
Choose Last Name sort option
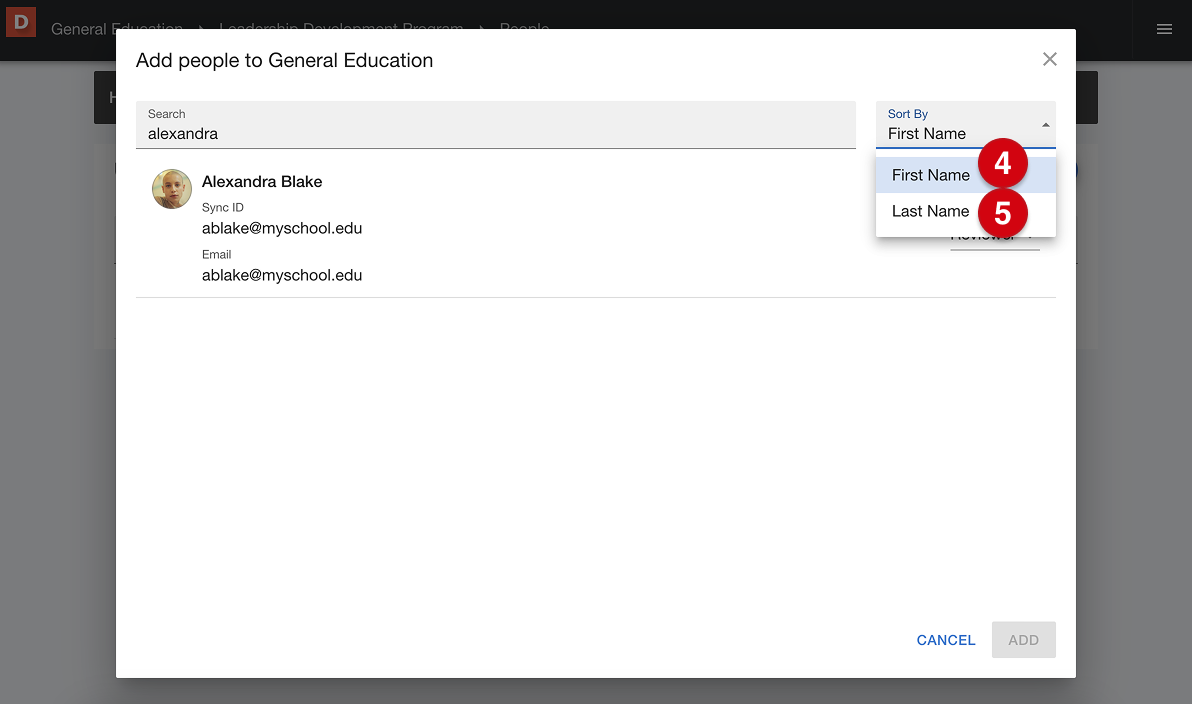(965, 211)
